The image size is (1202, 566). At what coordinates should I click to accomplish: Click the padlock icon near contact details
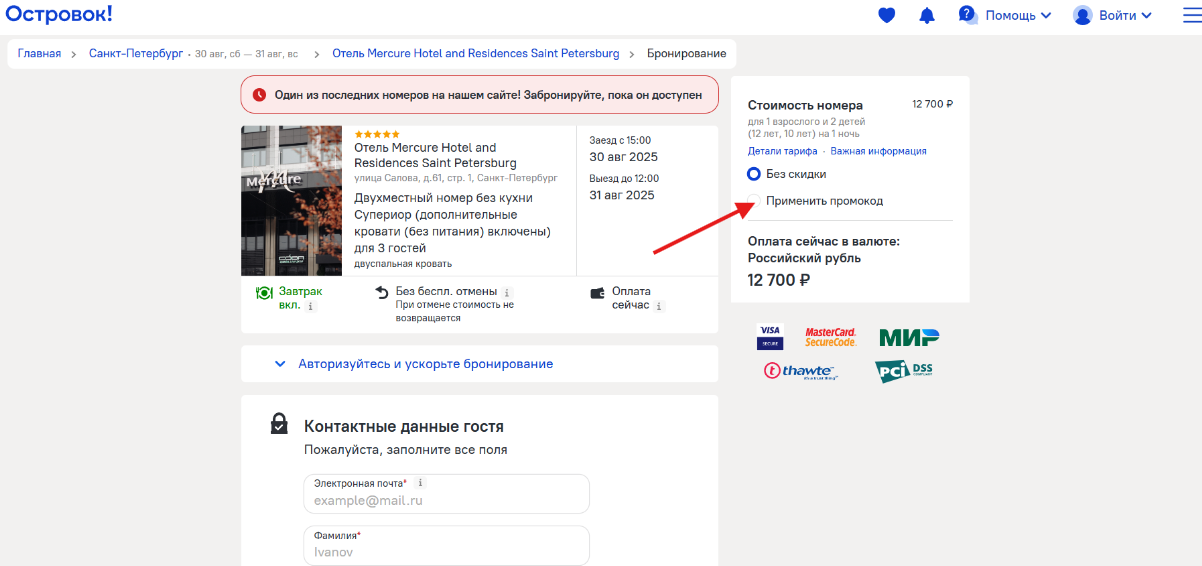click(x=280, y=424)
